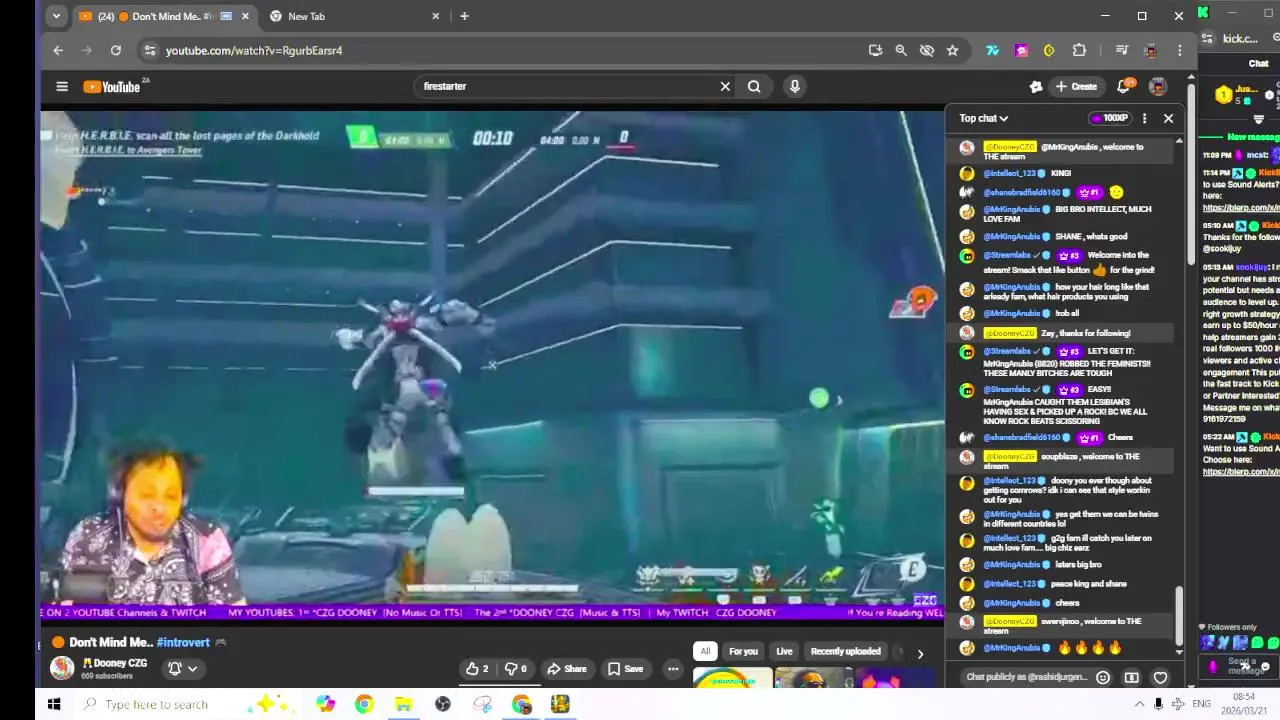Image resolution: width=1280 pixels, height=720 pixels.
Task: Open Super Chat purchase icon
Action: (x=1131, y=677)
